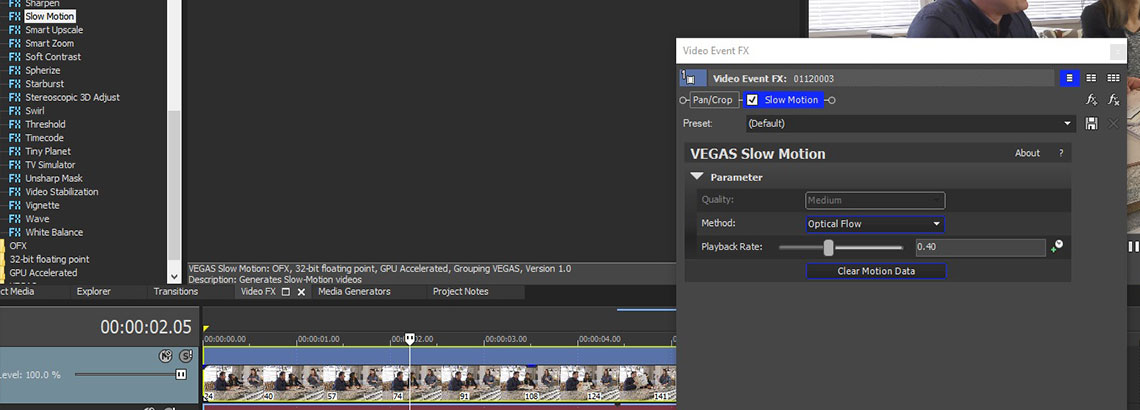This screenshot has width=1140, height=410.
Task: Open the Preset dropdown showing (Default)
Action: (x=910, y=124)
